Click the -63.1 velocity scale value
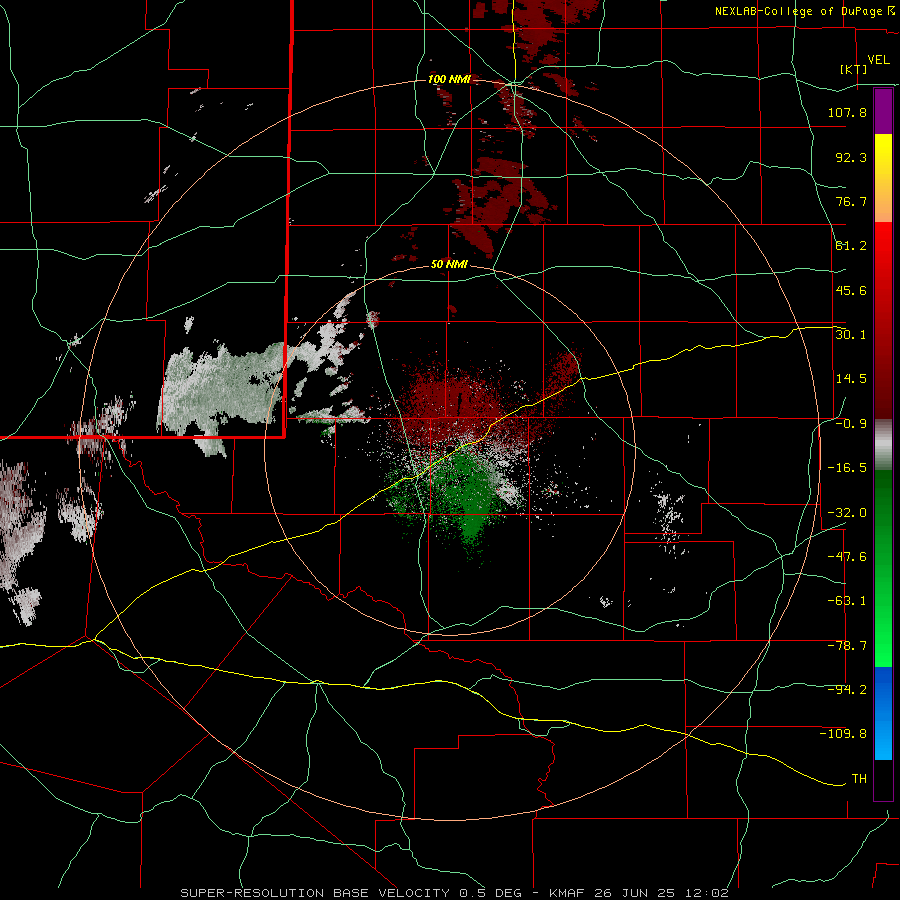 click(x=847, y=601)
